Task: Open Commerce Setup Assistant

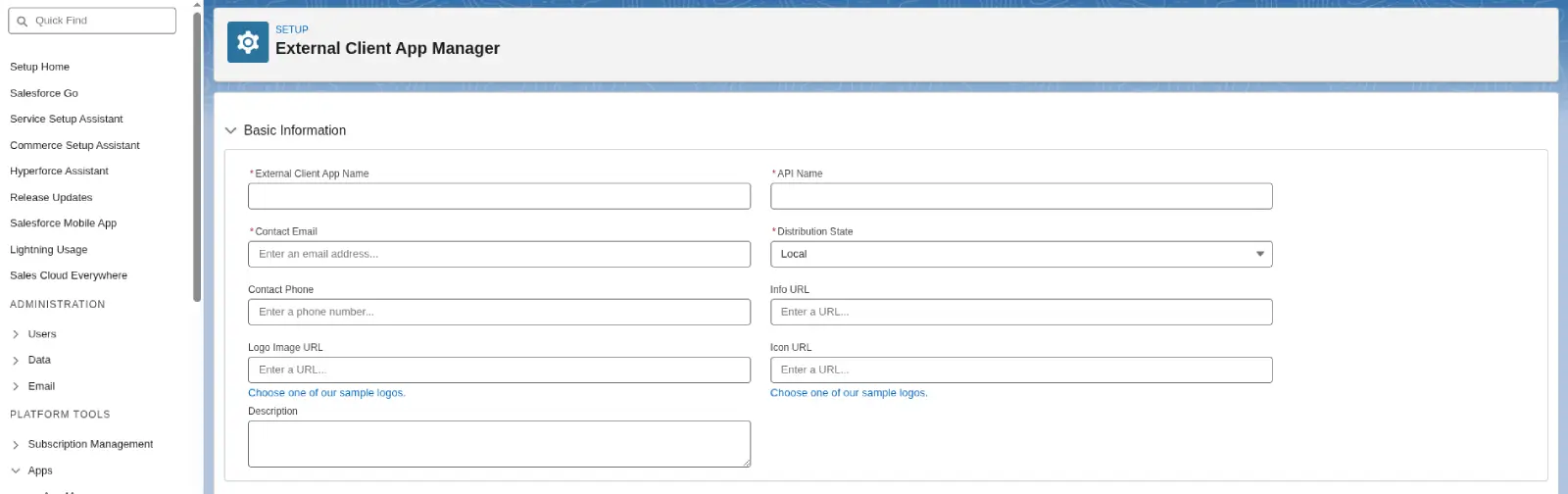Action: point(74,145)
